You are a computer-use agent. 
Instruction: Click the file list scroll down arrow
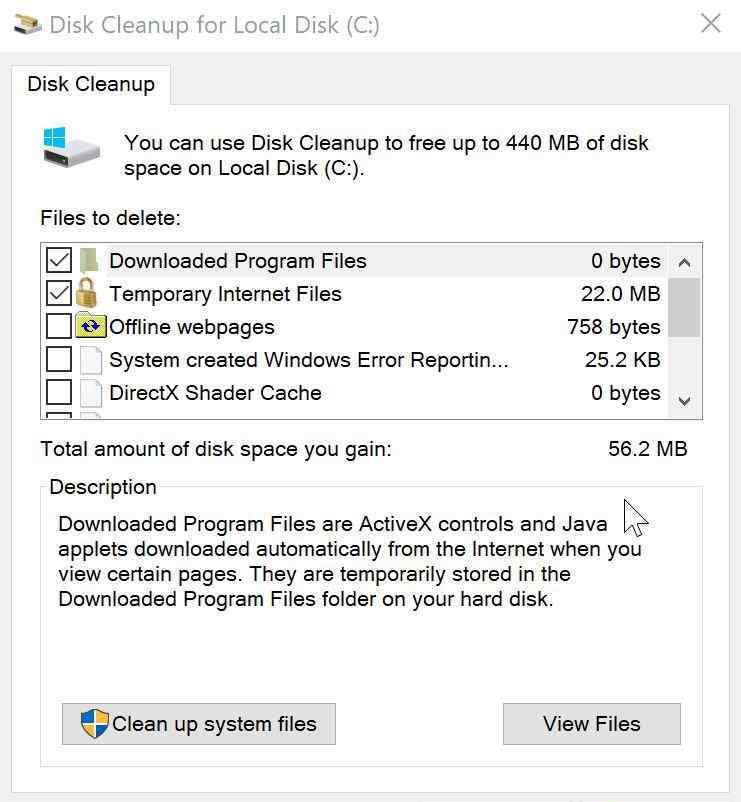[x=684, y=400]
